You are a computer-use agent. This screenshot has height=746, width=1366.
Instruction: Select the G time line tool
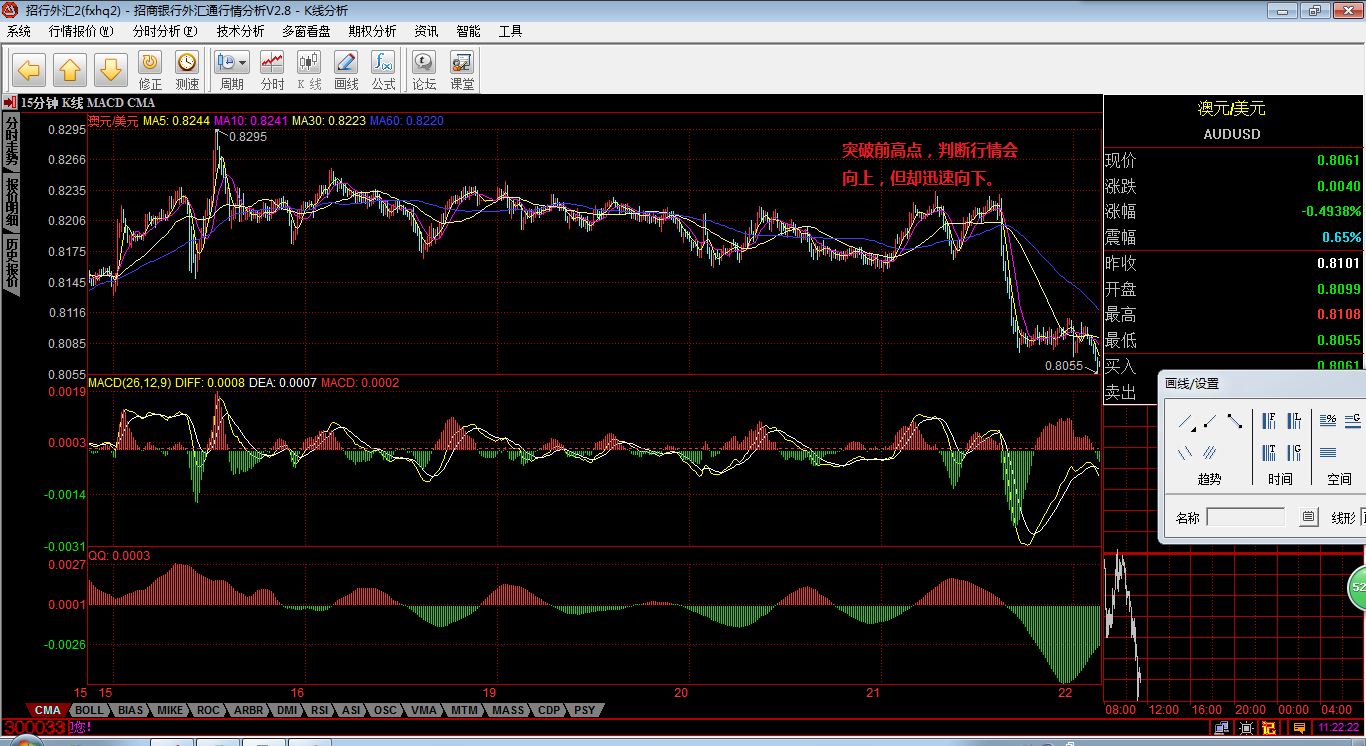(x=1293, y=453)
